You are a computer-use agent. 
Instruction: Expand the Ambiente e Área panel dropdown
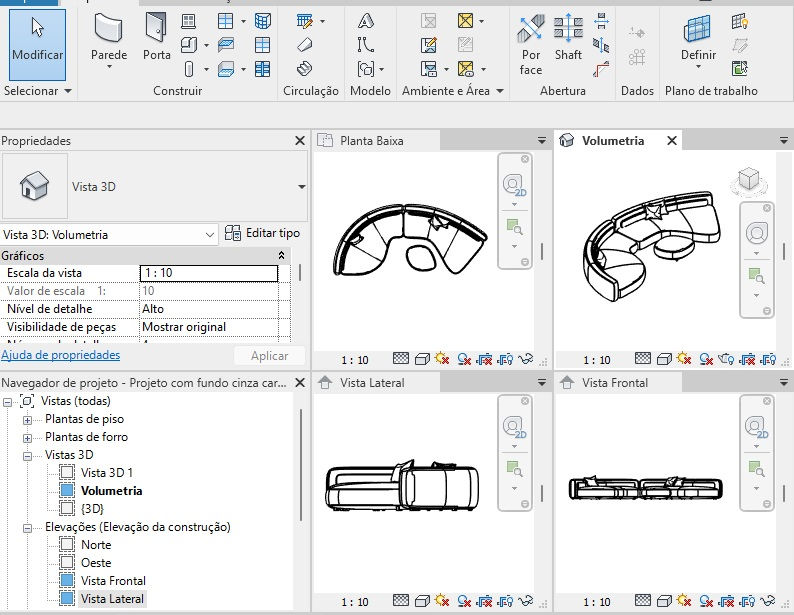click(x=500, y=91)
